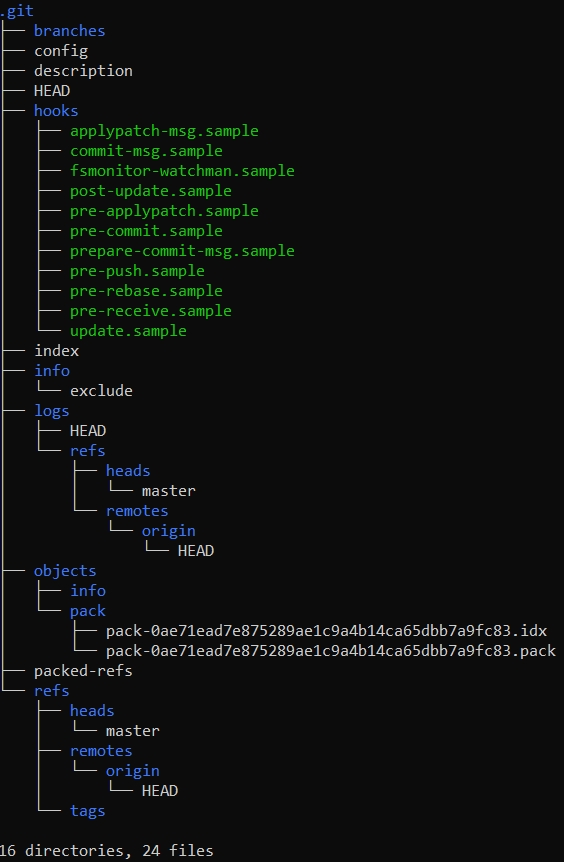Click the config file name
The height and width of the screenshot is (862, 564).
tap(60, 51)
